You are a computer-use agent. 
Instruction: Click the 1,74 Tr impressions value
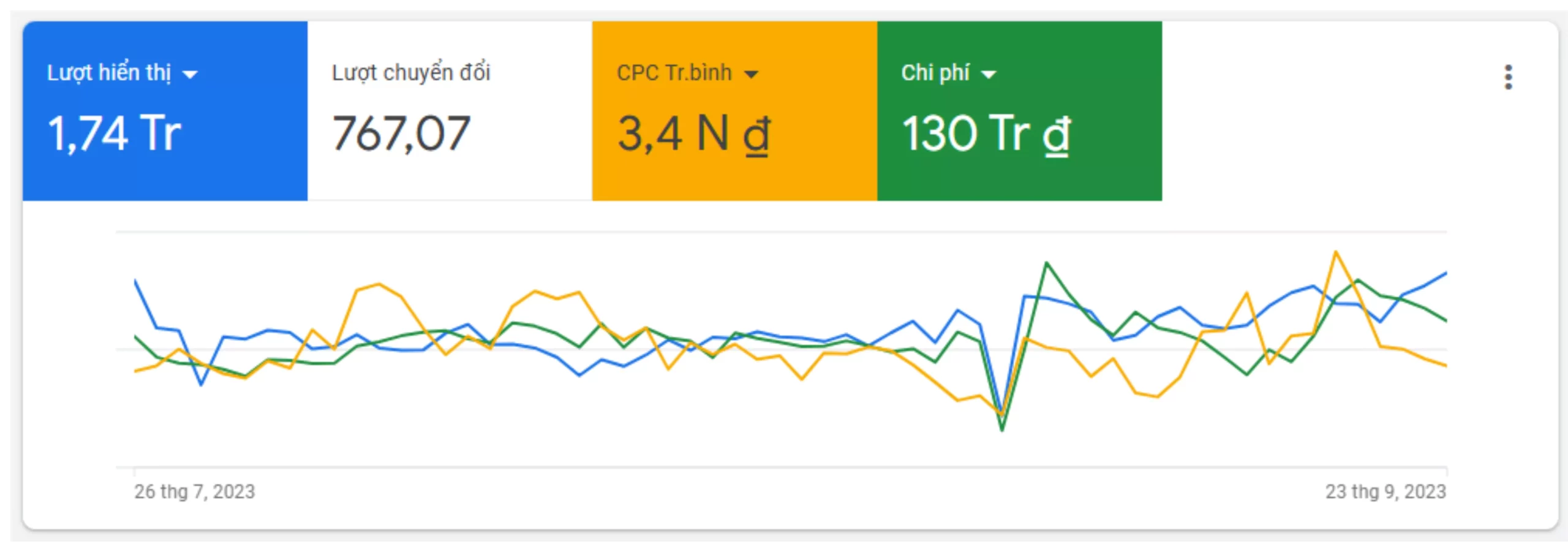click(114, 134)
